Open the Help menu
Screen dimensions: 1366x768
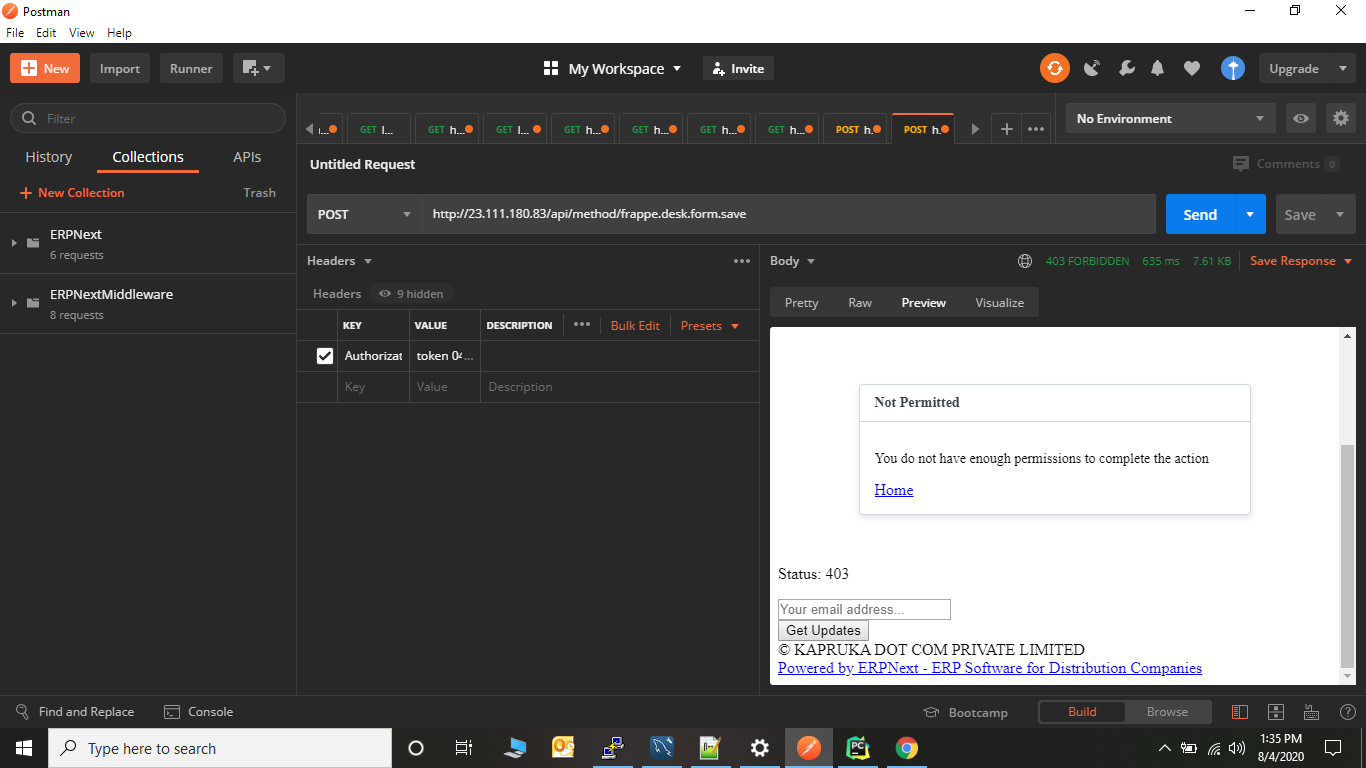pyautogui.click(x=119, y=33)
